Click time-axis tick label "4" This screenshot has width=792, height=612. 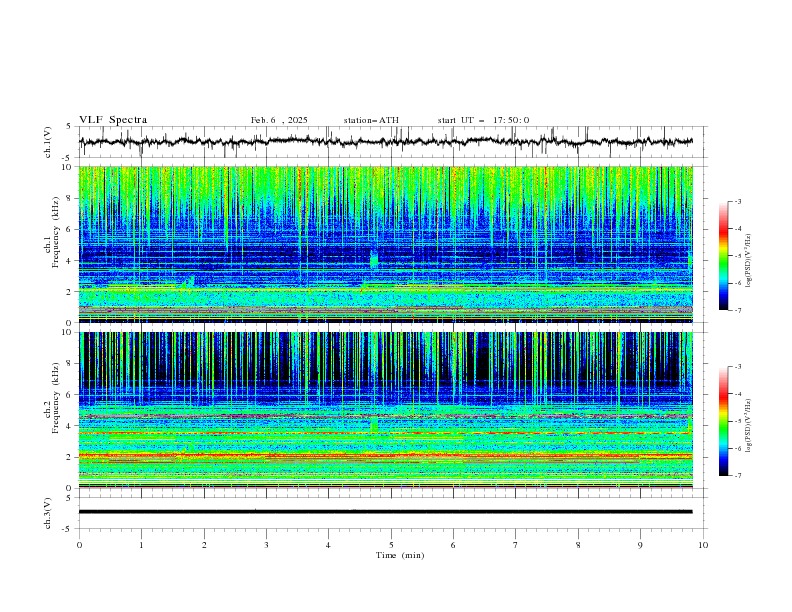328,545
